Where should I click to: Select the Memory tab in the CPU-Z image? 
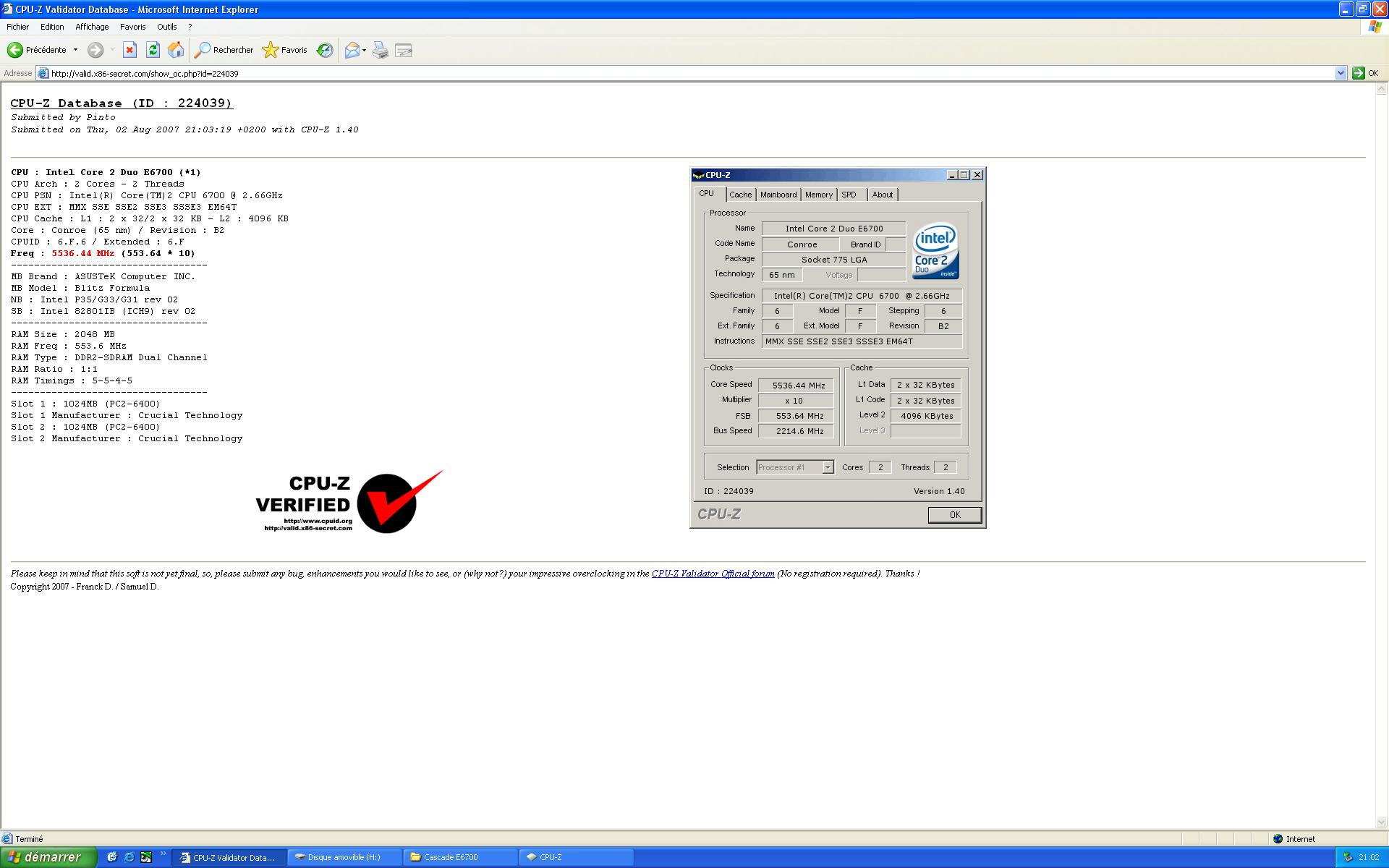[x=818, y=195]
